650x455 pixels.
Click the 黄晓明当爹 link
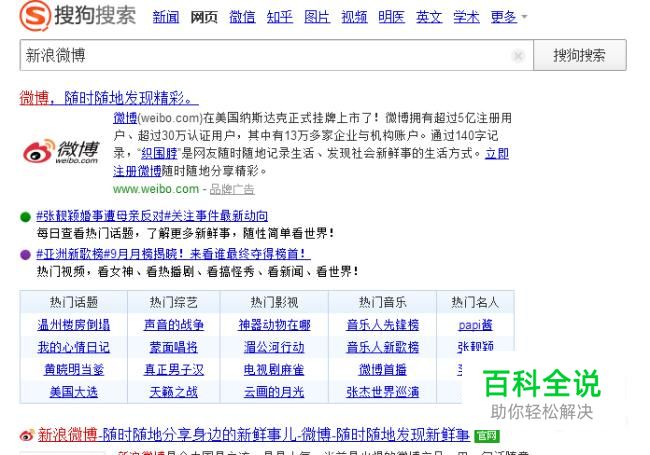click(73, 370)
